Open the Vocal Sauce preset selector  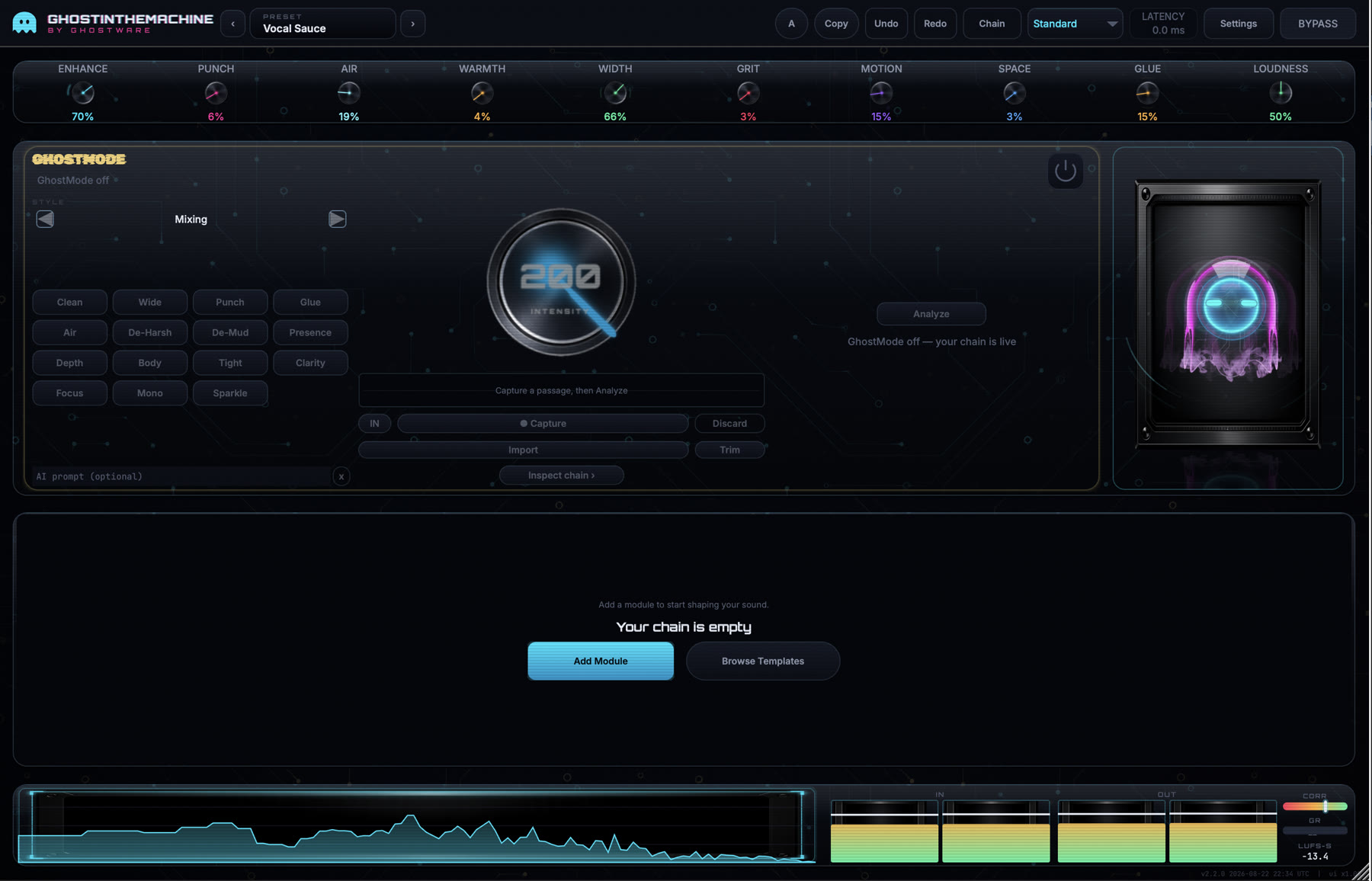click(322, 24)
